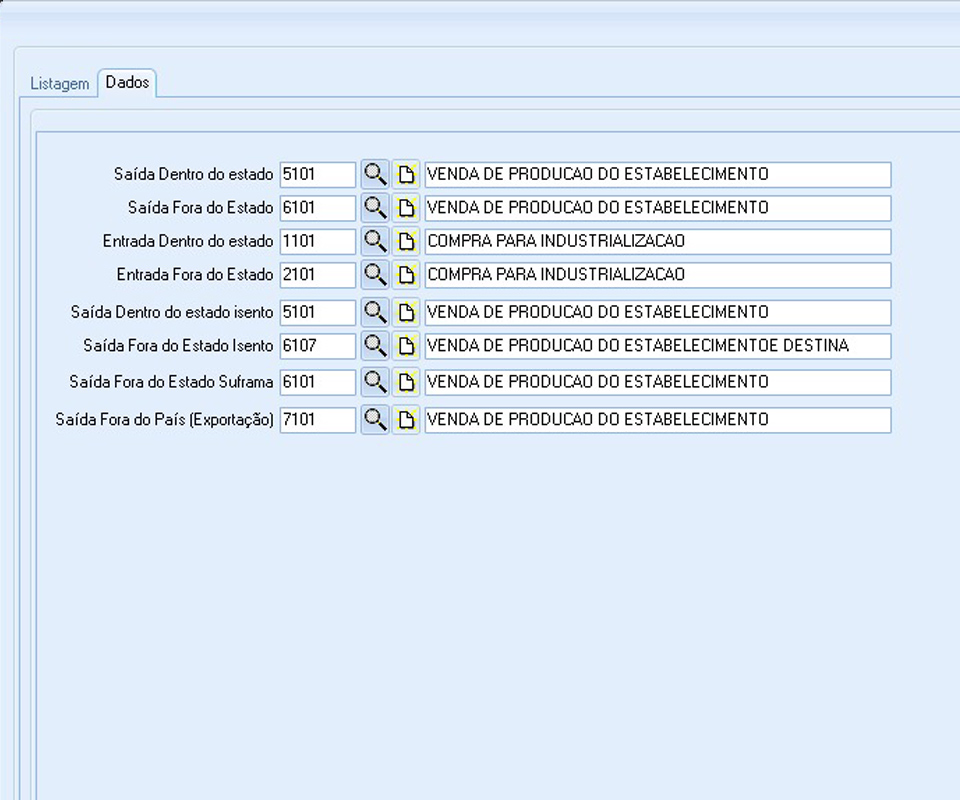The width and height of the screenshot is (960, 800).
Task: Click the Entrada Dentro do estado code field 1101
Action: [x=317, y=241]
